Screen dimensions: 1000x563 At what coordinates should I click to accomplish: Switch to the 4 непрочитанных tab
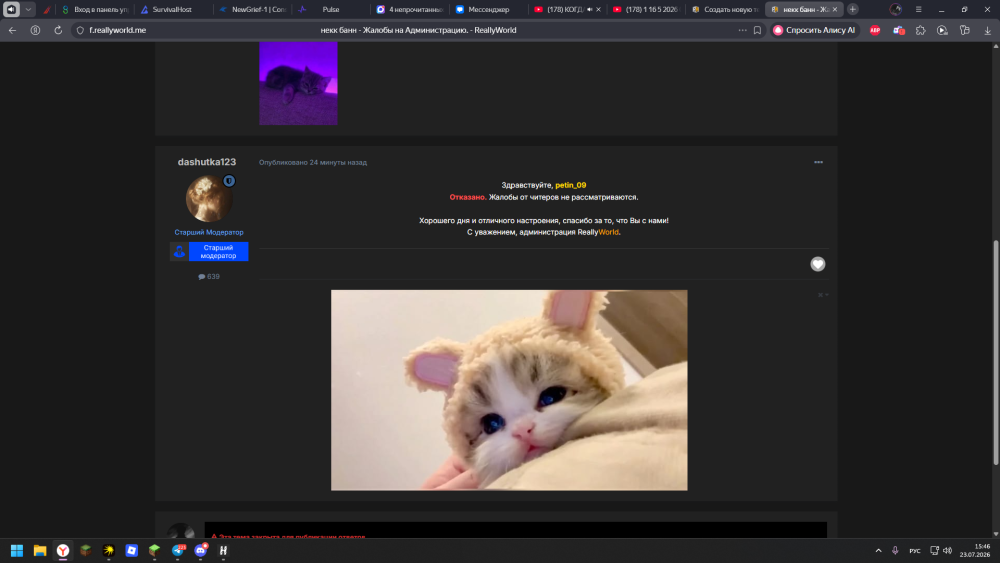coord(409,10)
